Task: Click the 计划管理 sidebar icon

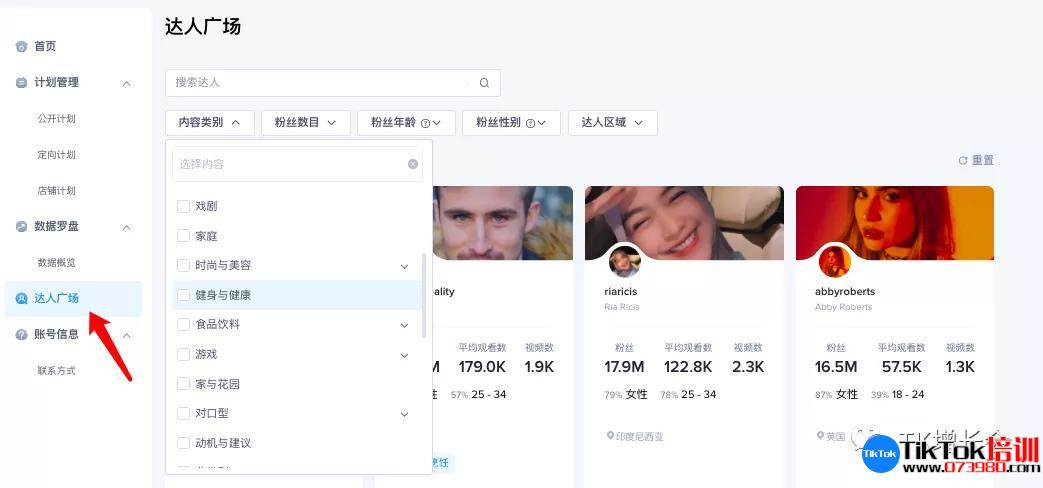Action: [21, 82]
